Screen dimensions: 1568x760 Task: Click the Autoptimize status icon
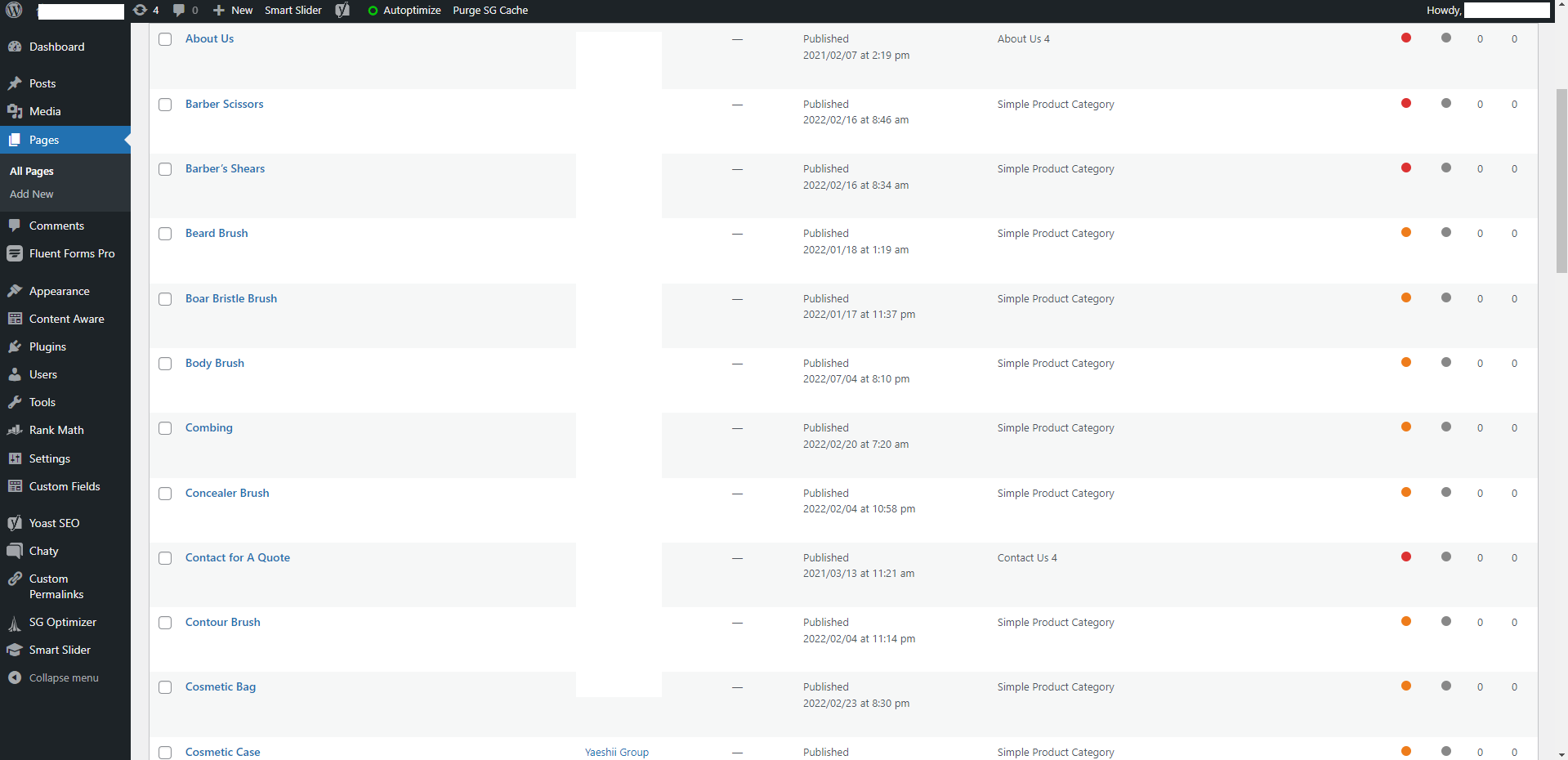coord(373,11)
